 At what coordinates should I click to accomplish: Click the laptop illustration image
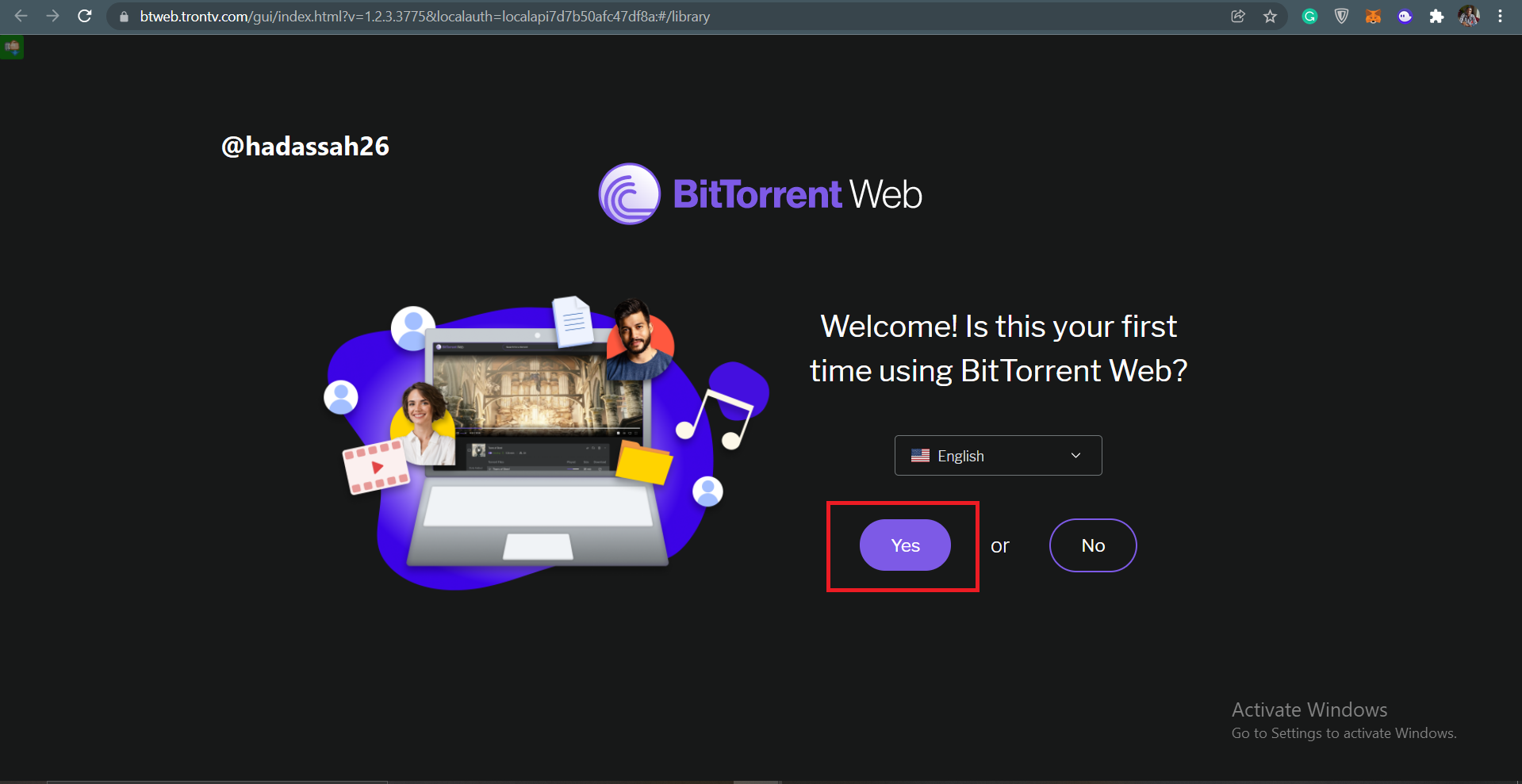coord(547,444)
